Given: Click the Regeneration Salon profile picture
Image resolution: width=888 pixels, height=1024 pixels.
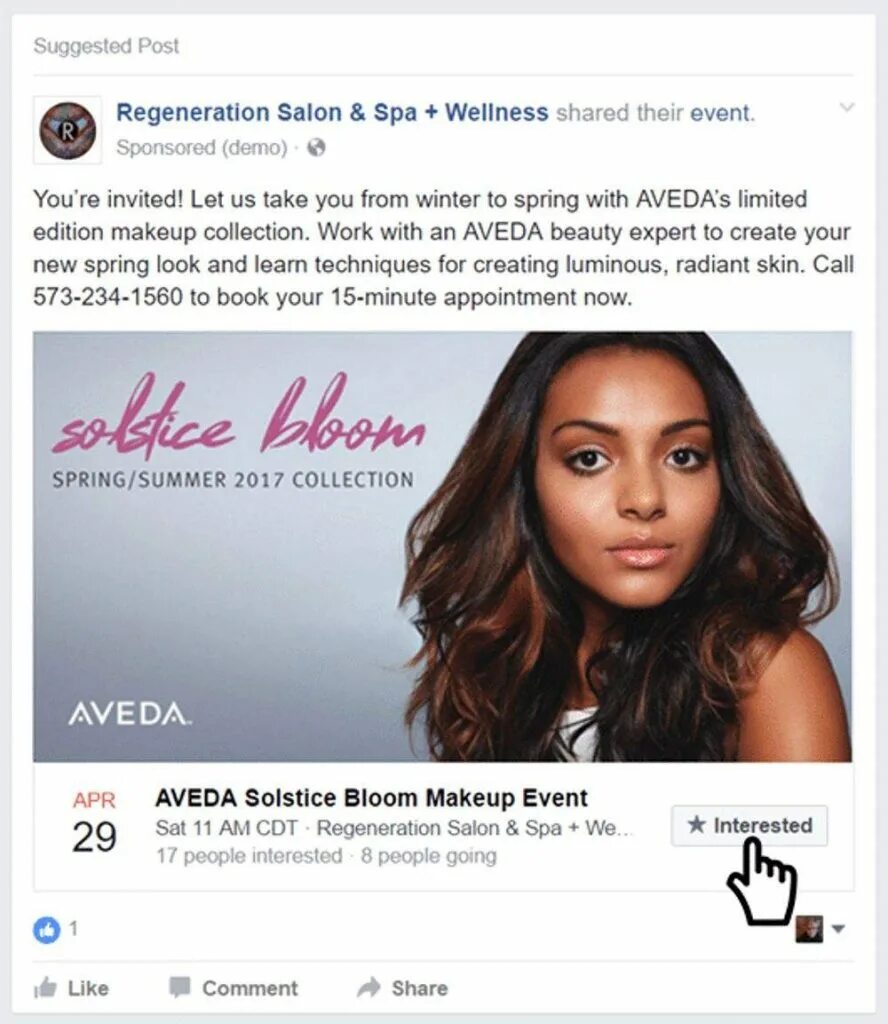Looking at the screenshot, I should 67,130.
